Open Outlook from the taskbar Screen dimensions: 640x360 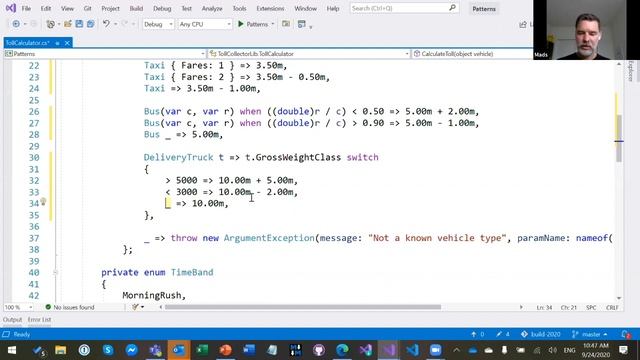click(x=178, y=350)
